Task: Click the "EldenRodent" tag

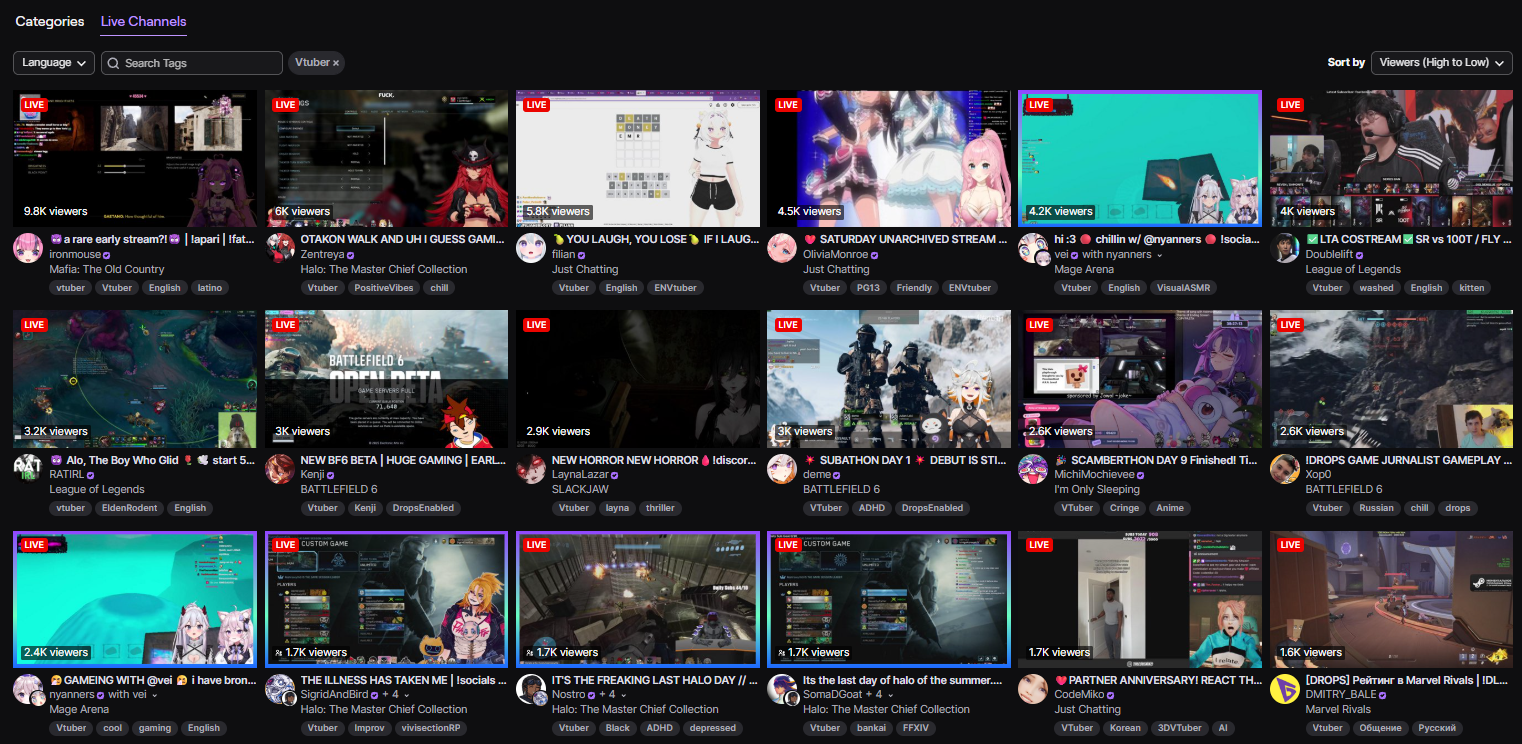Action: pyautogui.click(x=129, y=508)
